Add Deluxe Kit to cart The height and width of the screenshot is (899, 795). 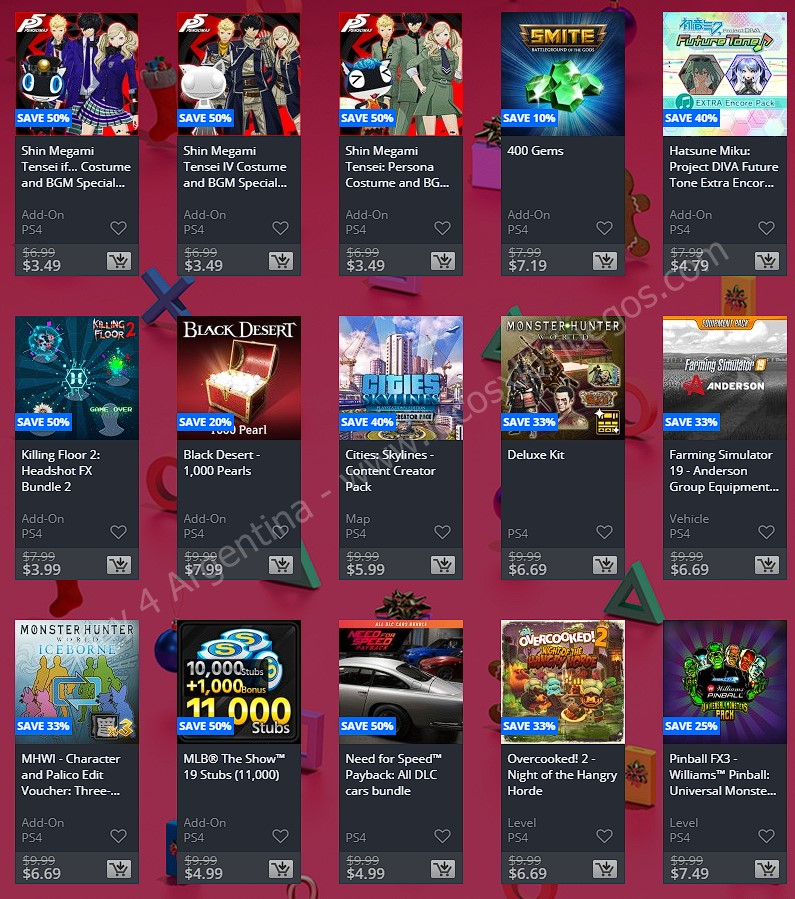click(x=605, y=565)
